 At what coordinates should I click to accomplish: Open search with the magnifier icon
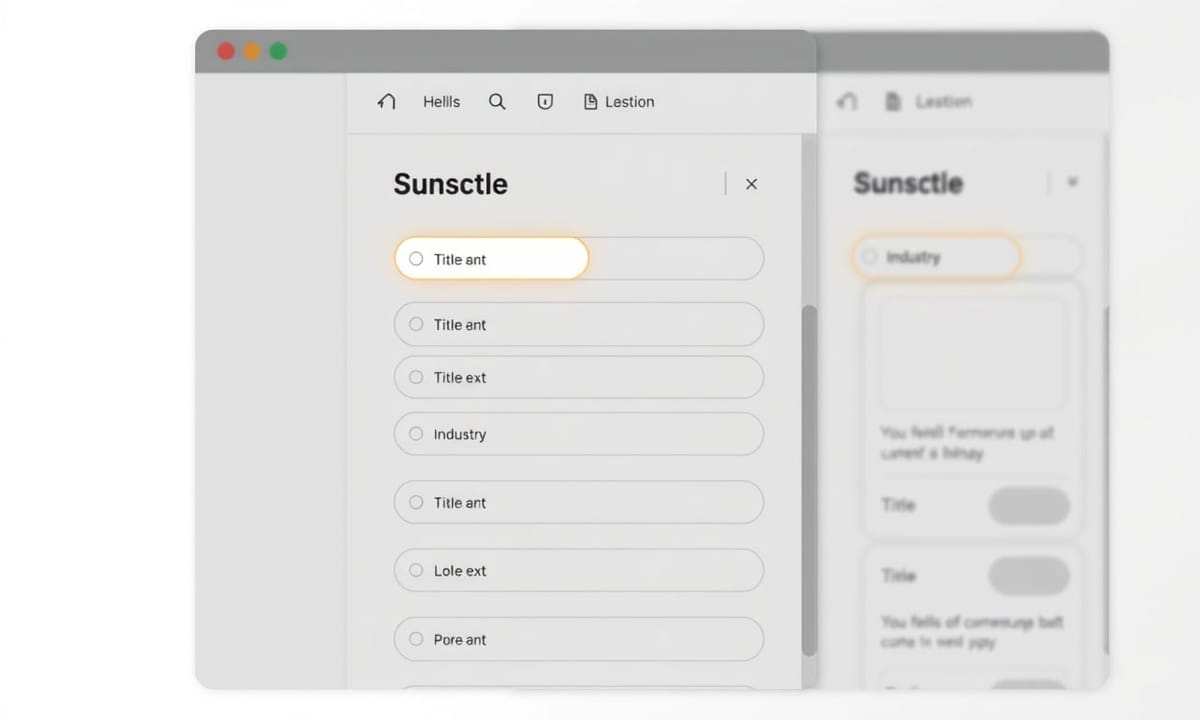click(x=497, y=102)
